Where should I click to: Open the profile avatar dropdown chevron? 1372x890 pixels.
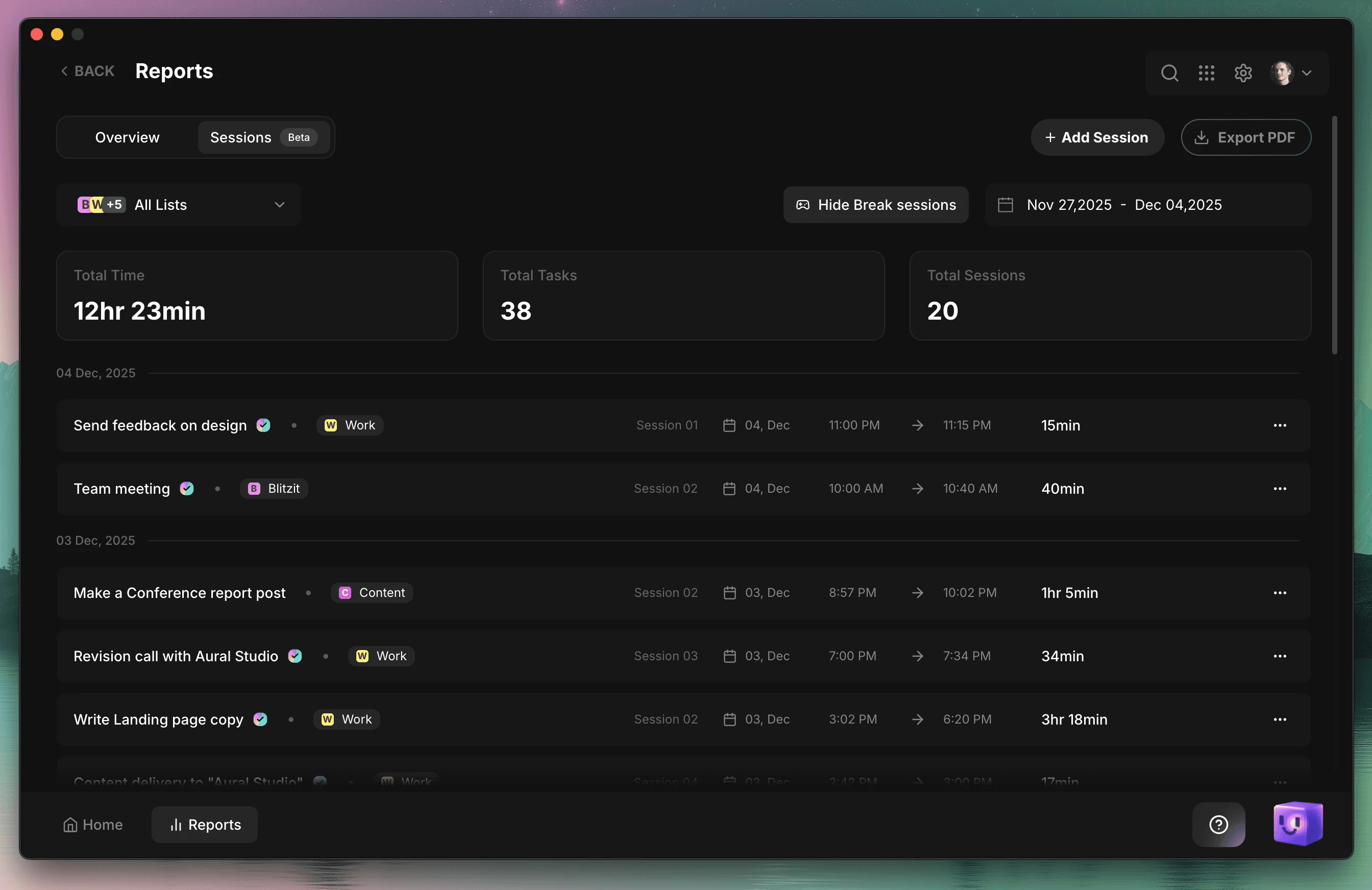tap(1307, 73)
